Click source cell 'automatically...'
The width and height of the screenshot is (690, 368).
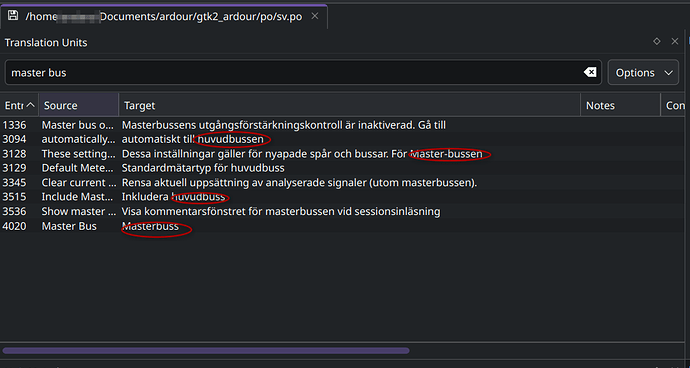point(79,140)
